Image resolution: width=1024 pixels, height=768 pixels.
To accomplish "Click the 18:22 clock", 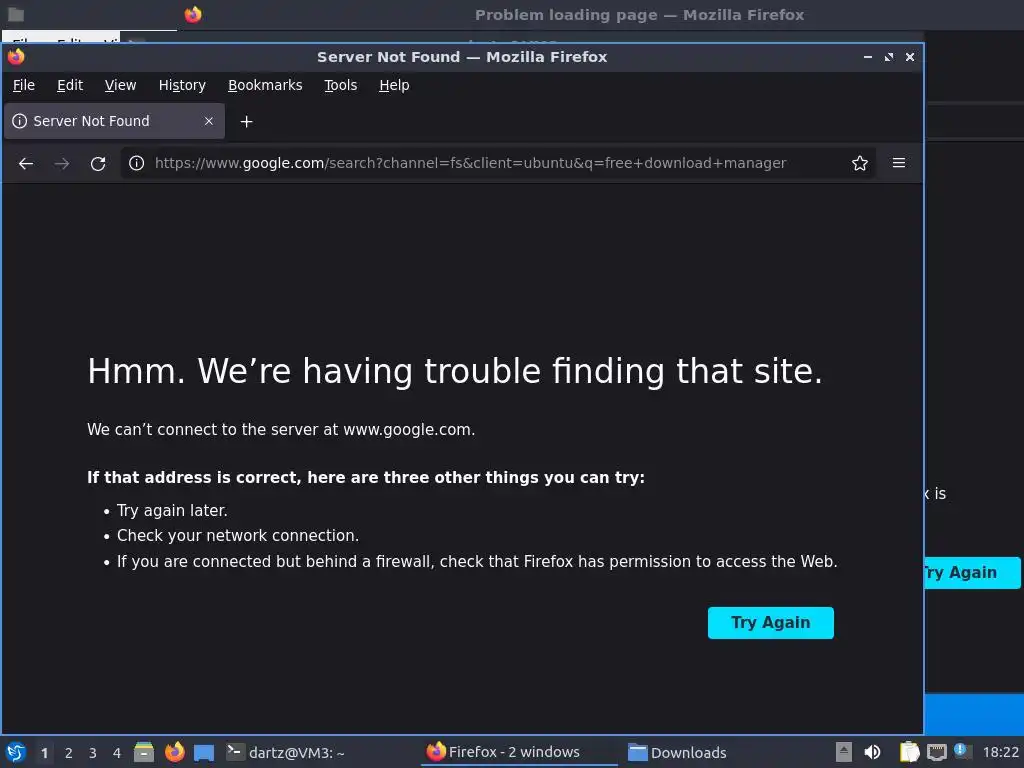I will point(1000,752).
